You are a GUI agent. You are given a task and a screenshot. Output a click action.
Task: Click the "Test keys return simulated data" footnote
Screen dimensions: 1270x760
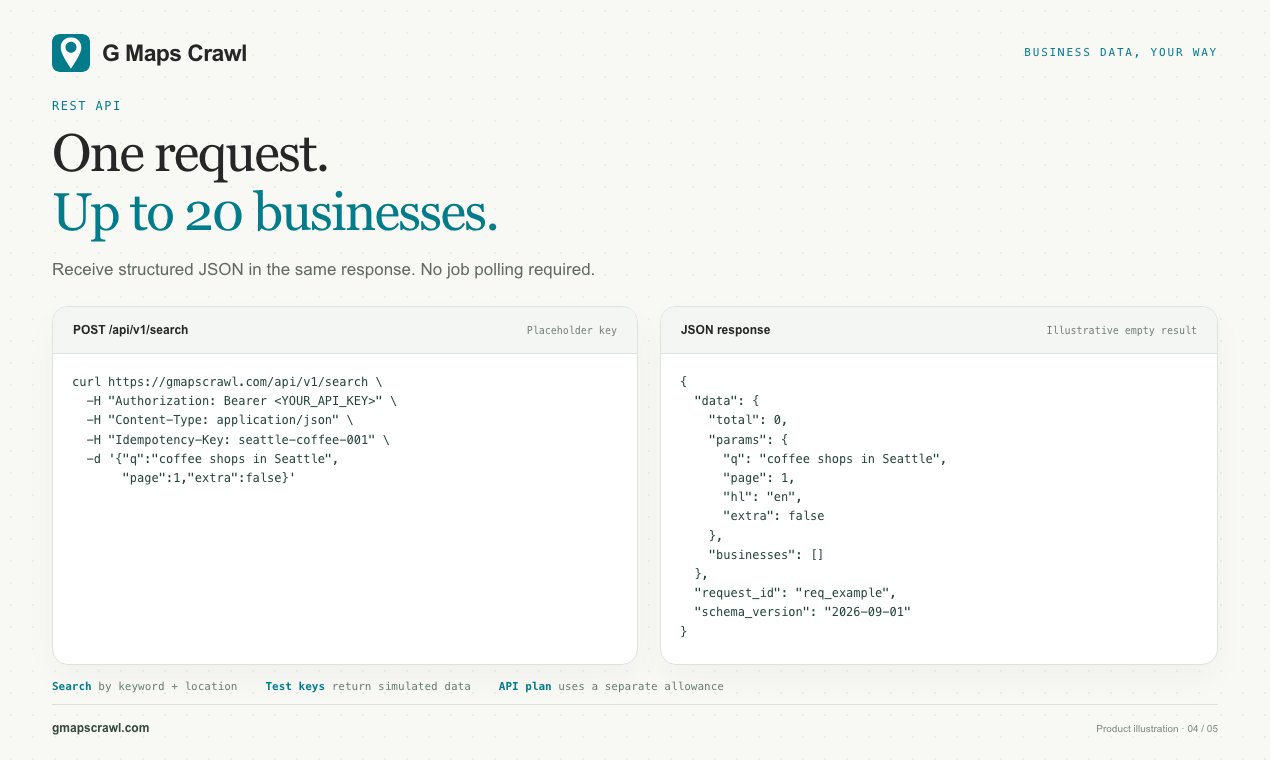point(368,687)
